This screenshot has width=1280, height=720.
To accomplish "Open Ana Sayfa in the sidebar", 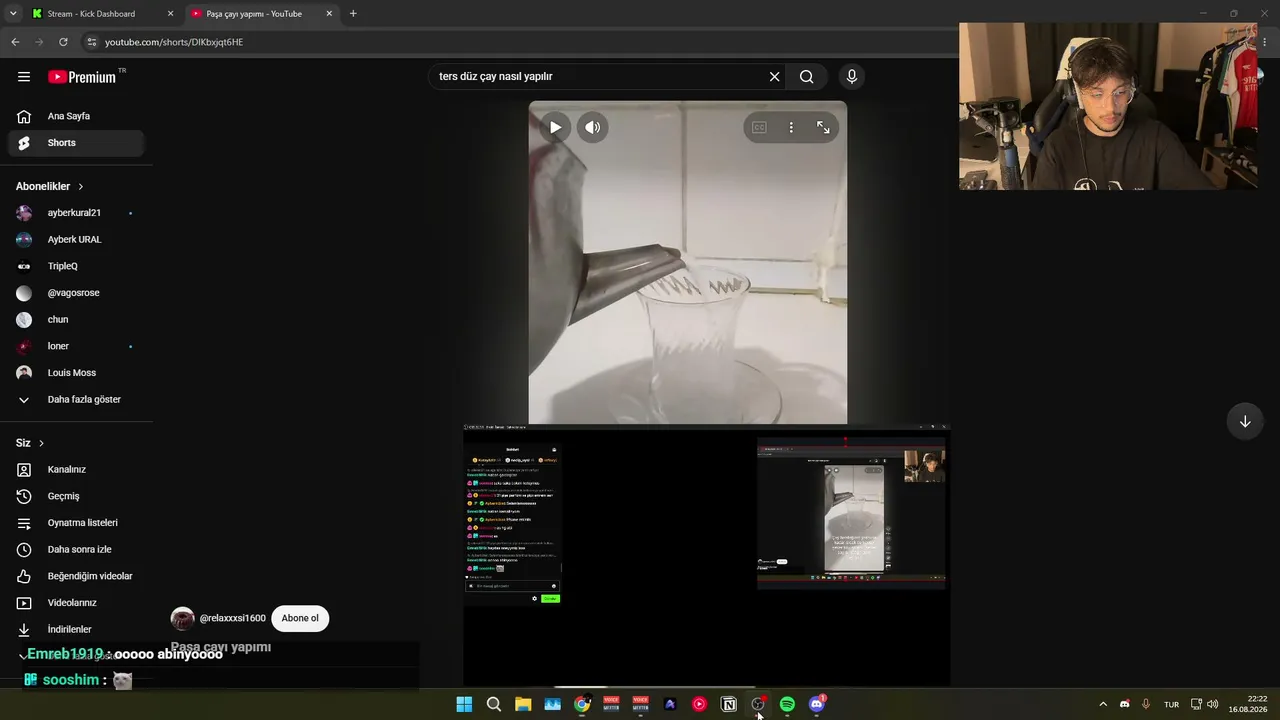I will (x=76, y=116).
